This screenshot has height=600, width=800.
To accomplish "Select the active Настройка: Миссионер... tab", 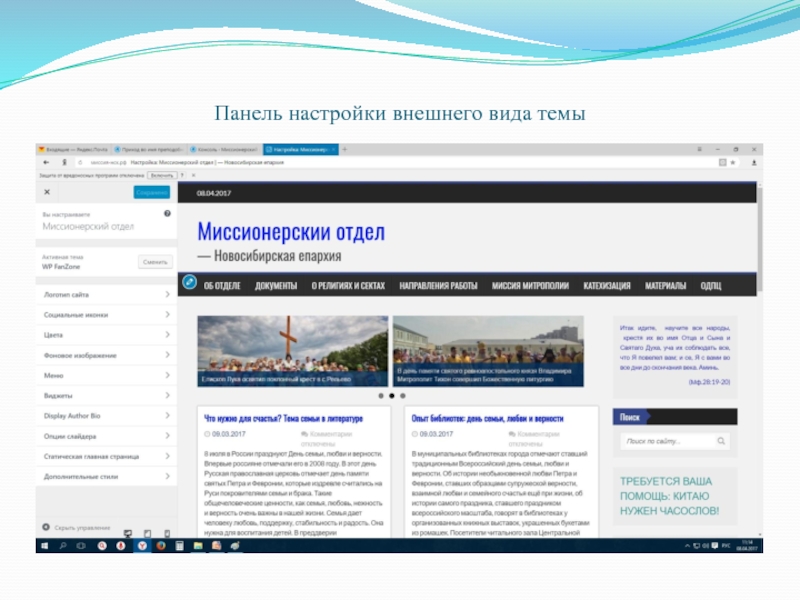I will (x=301, y=149).
